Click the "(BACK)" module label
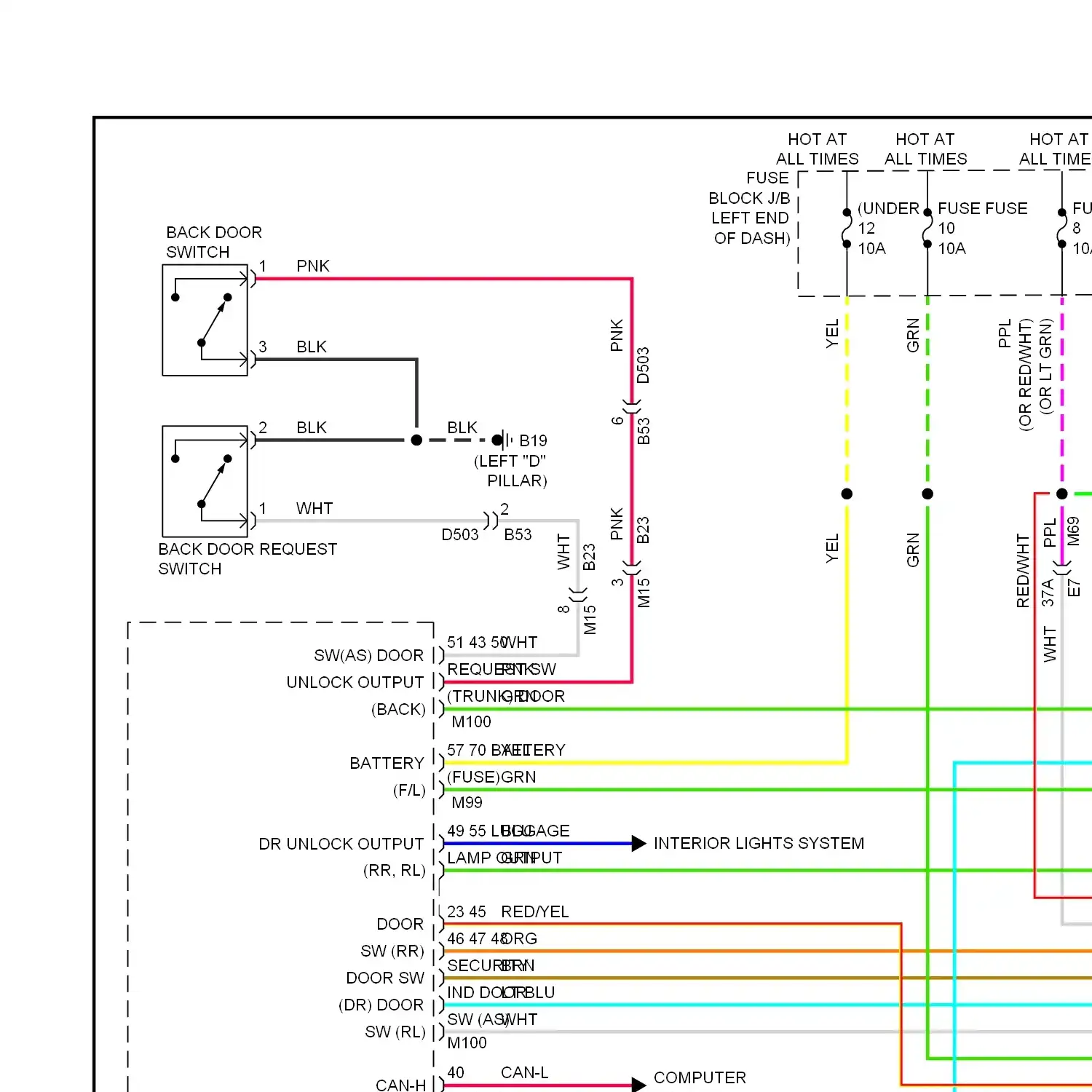 click(398, 709)
